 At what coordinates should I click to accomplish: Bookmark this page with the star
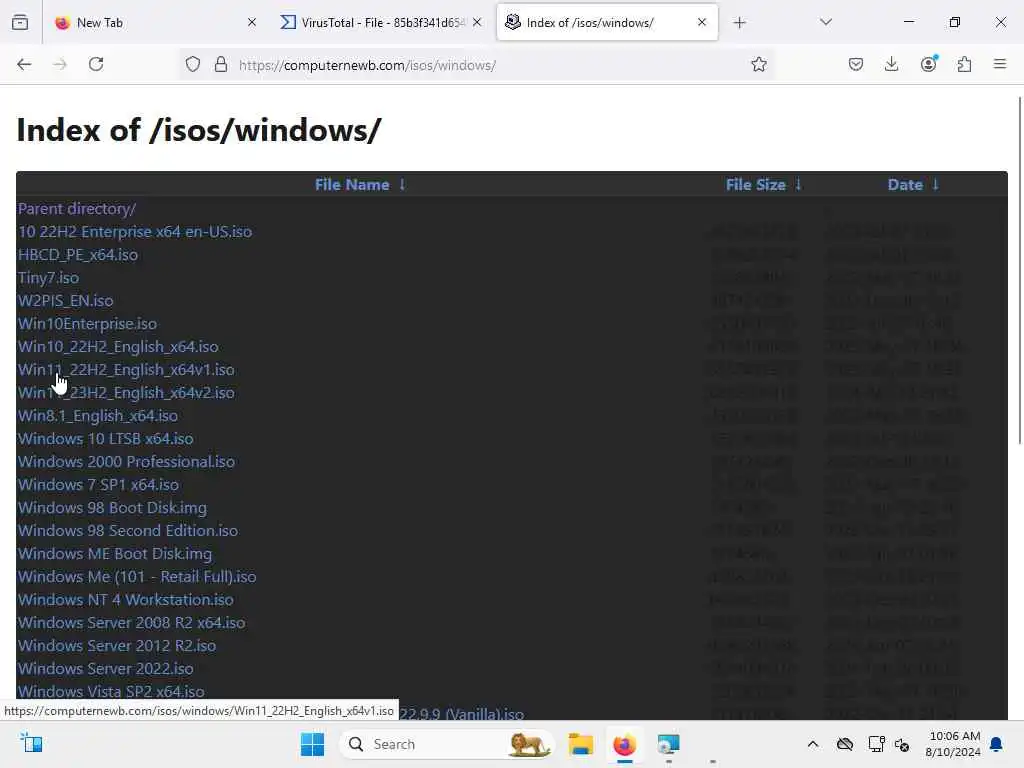758,64
